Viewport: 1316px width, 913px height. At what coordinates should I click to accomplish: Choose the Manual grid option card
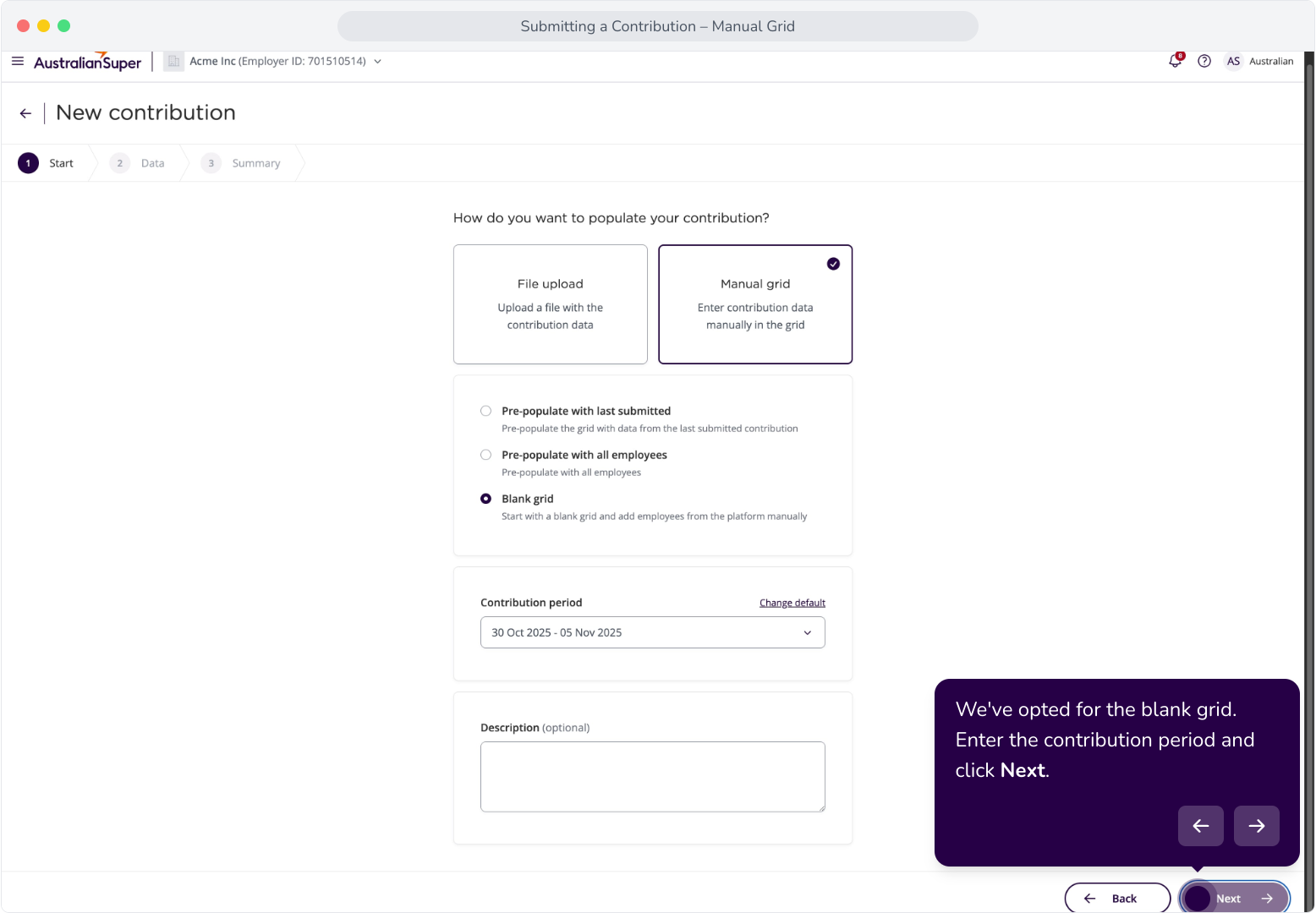pyautogui.click(x=755, y=304)
